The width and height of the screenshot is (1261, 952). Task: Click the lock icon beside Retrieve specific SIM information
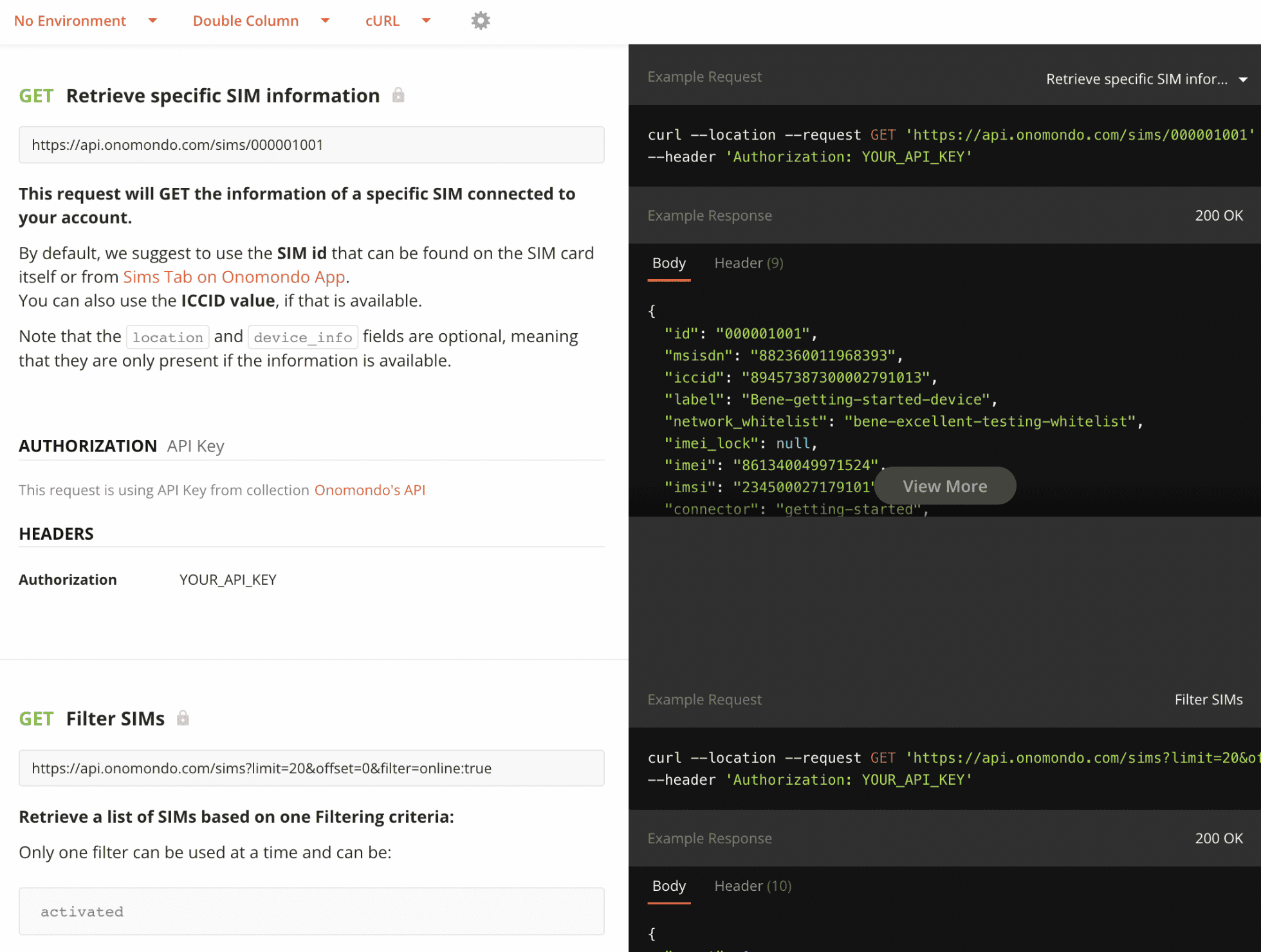[x=398, y=95]
